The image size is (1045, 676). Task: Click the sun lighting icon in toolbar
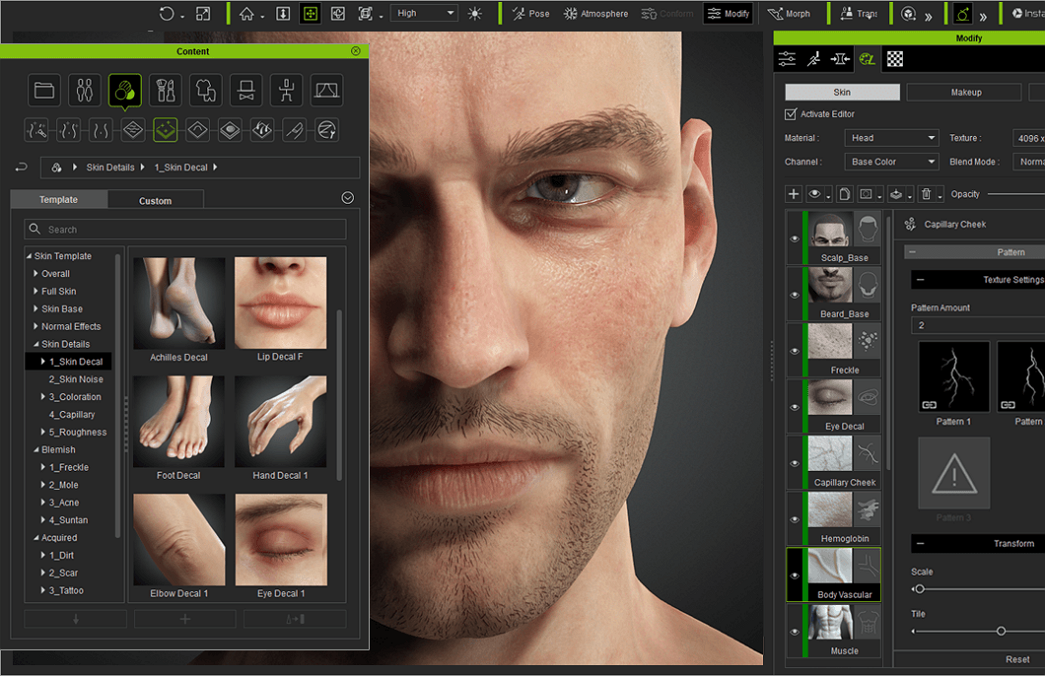475,13
